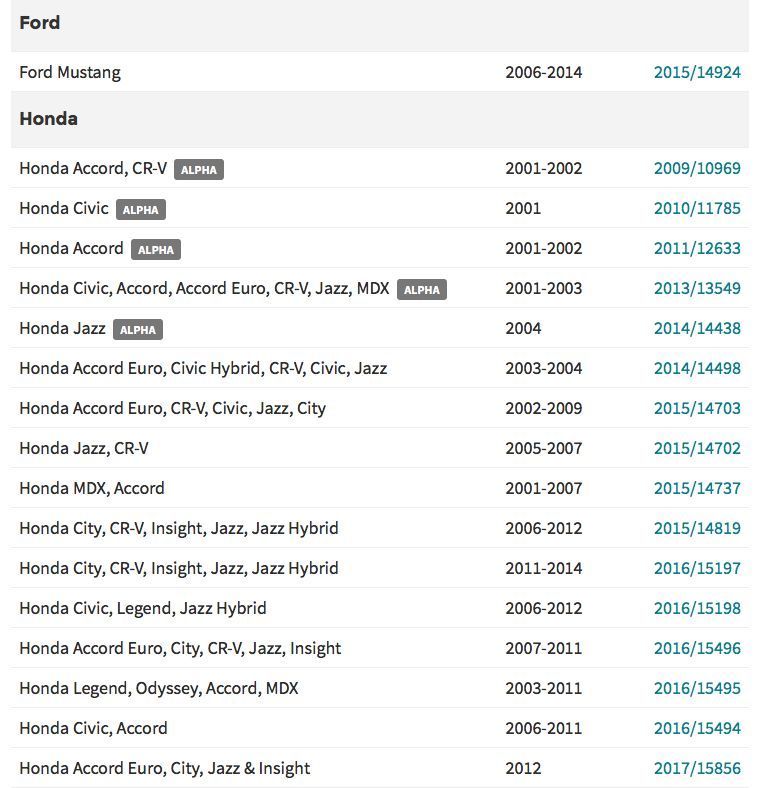Open recall link 2015/14737
The image size is (768, 788).
coord(697,488)
